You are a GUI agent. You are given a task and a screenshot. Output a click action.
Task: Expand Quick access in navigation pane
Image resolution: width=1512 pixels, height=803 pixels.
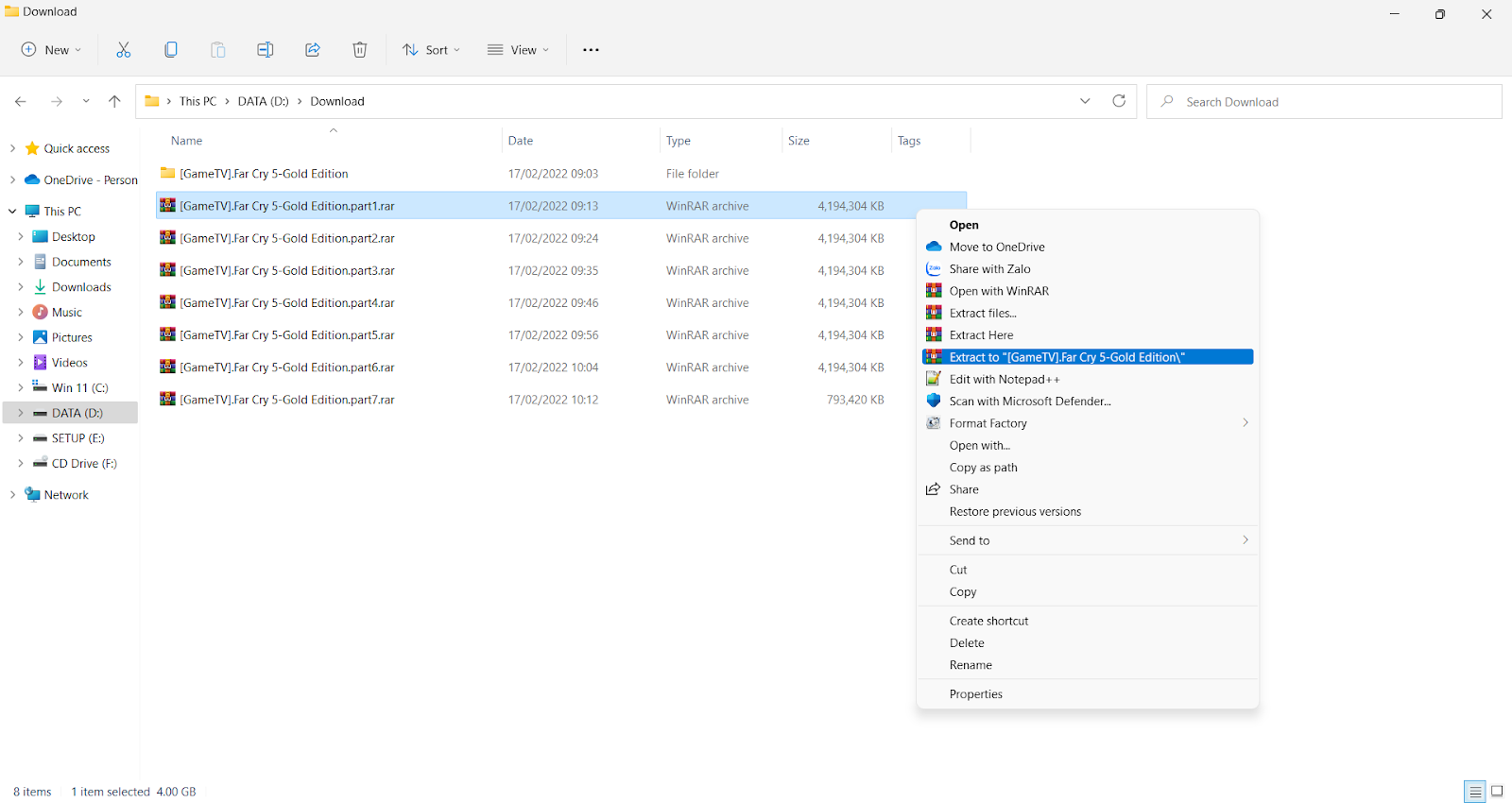(12, 148)
